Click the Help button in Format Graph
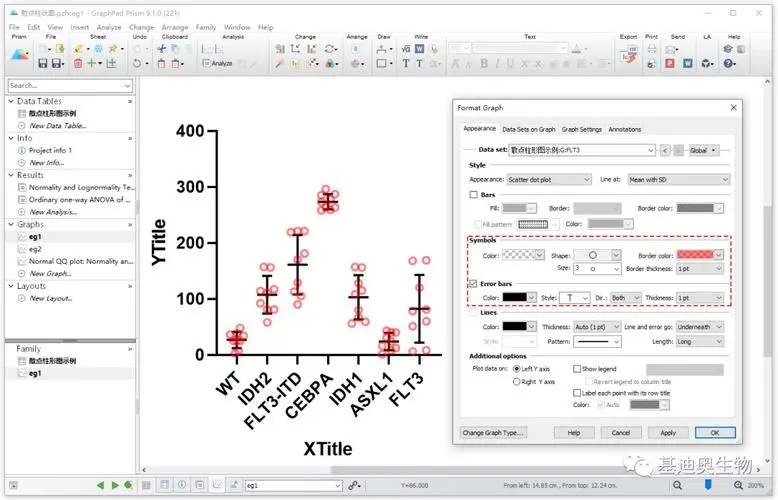Screen dimensions: 778x500 point(574,433)
